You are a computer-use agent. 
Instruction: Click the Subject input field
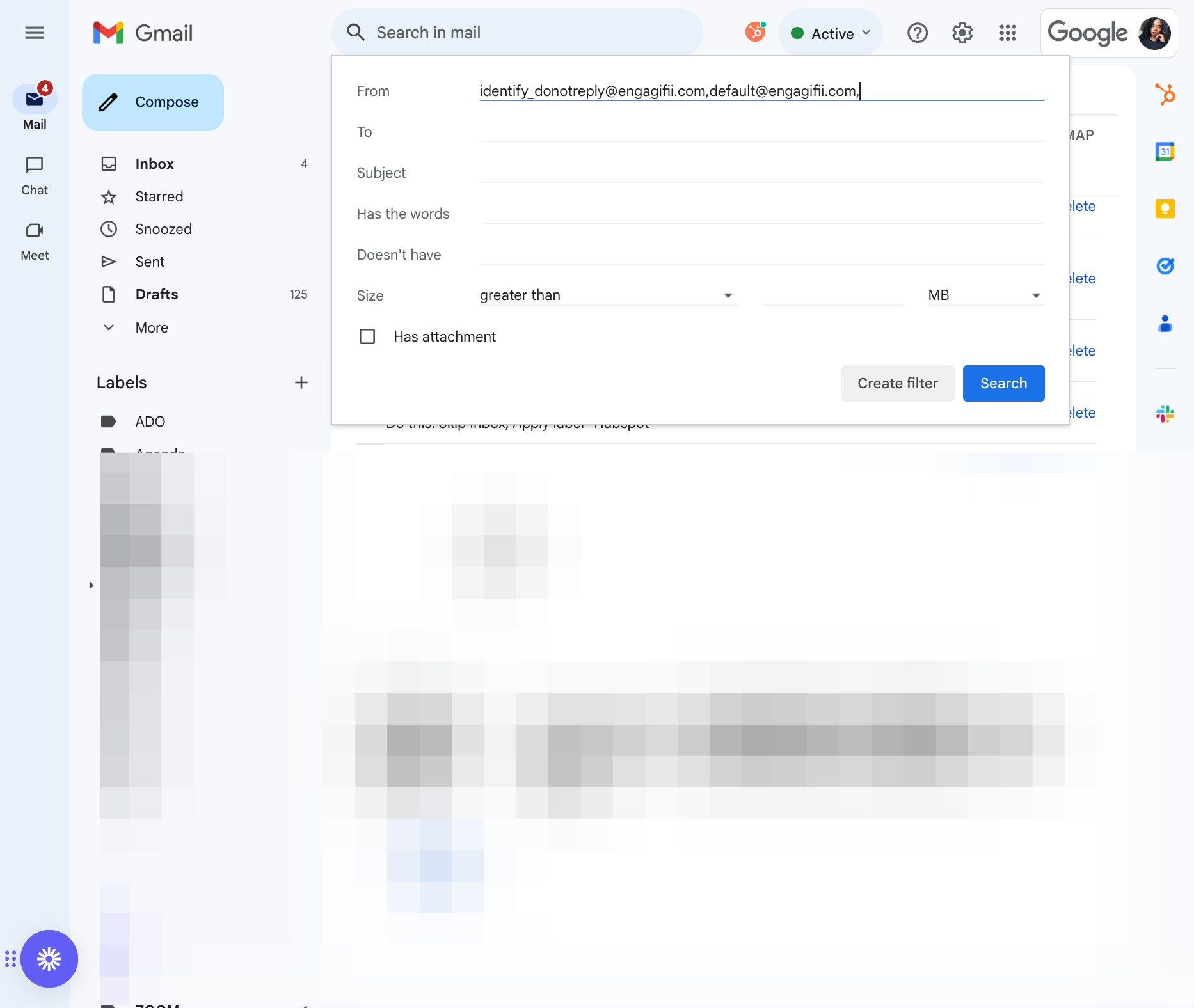click(x=762, y=173)
